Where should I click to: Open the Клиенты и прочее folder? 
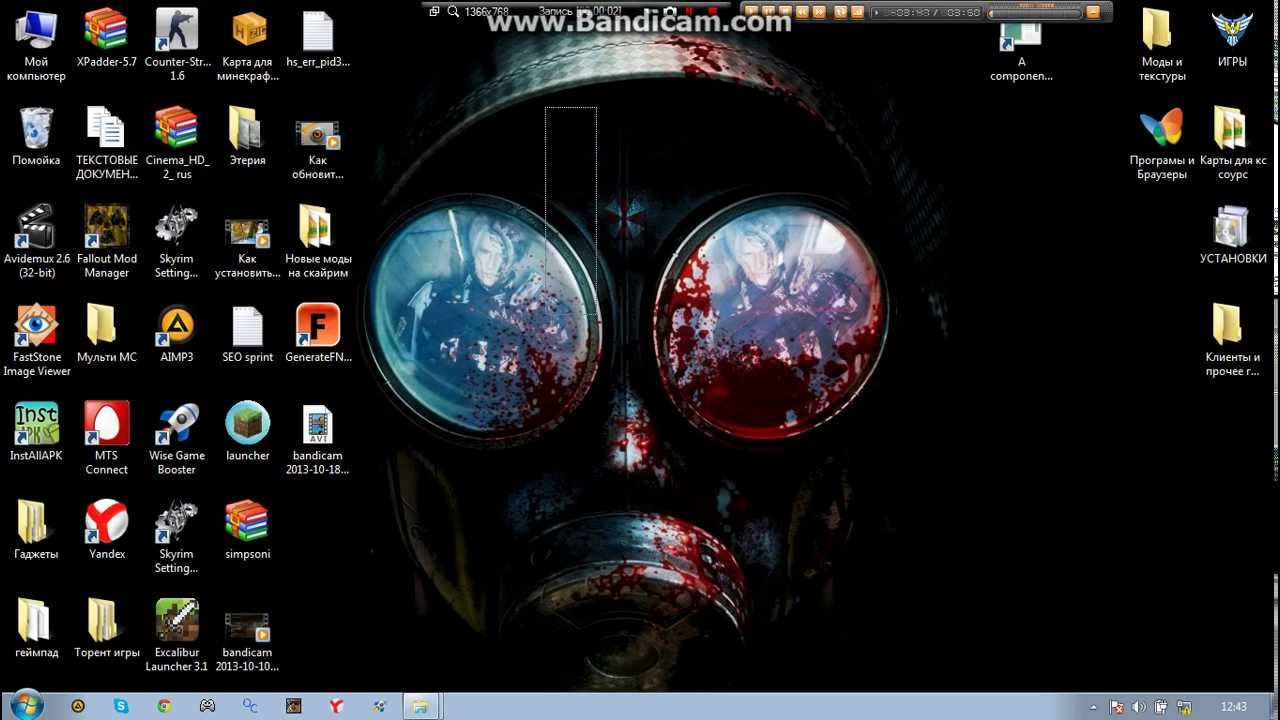(x=1232, y=340)
